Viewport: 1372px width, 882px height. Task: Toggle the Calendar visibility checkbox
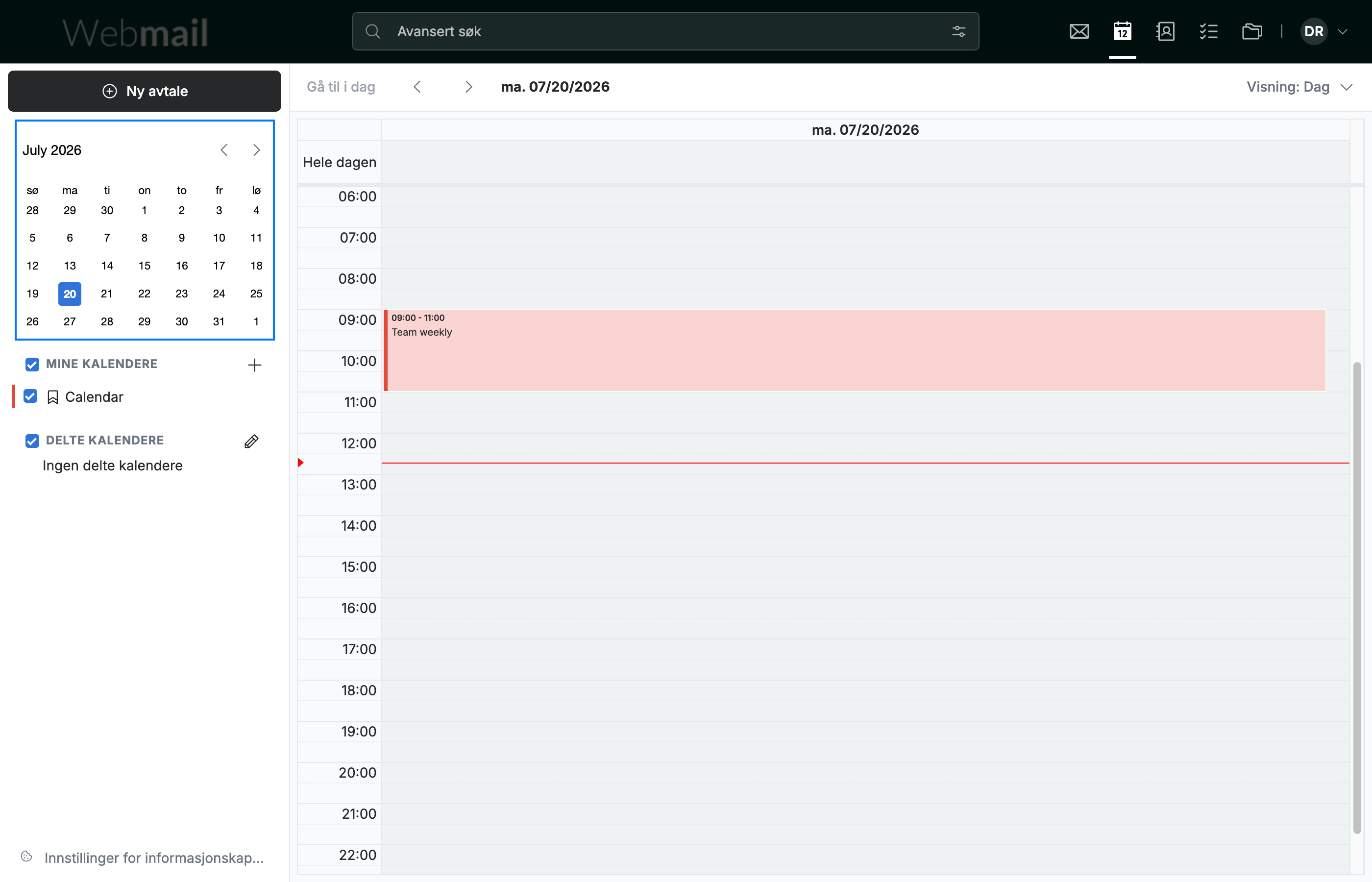pos(30,396)
